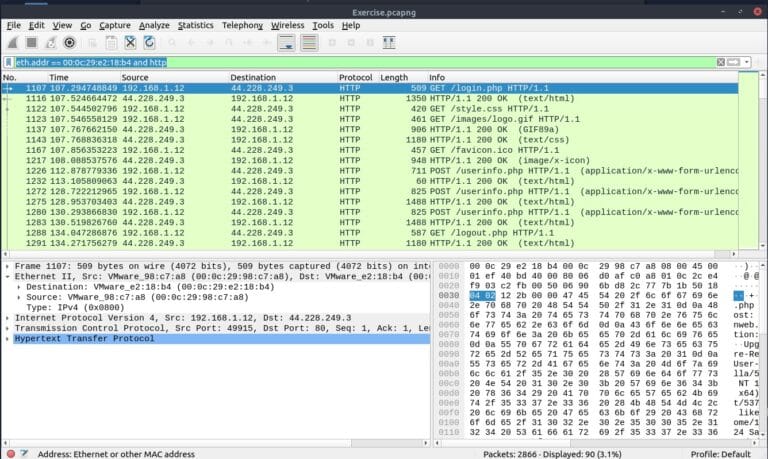The width and height of the screenshot is (768, 459).
Task: Open capture options dialog
Action: click(x=70, y=43)
